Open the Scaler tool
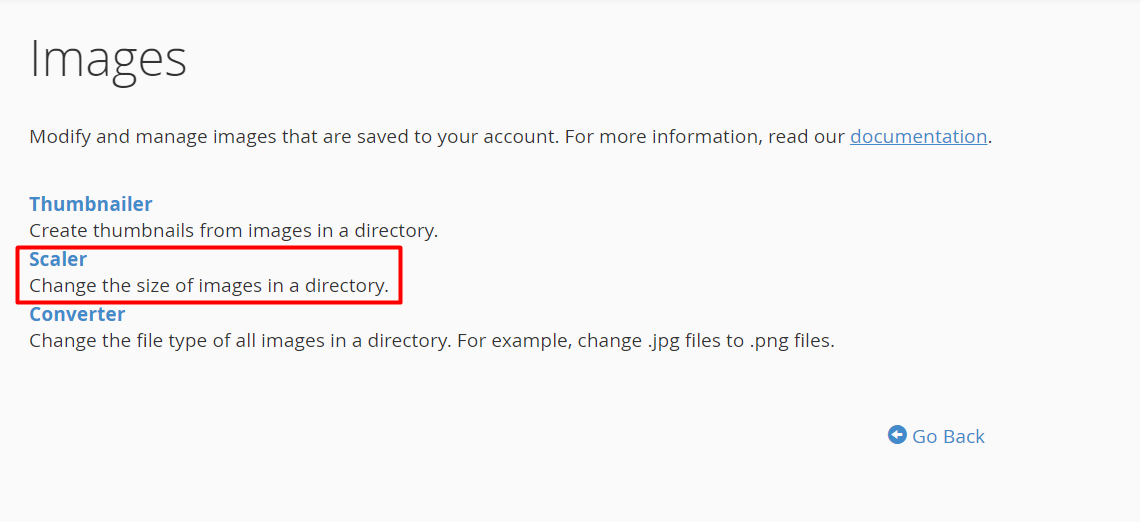The image size is (1140, 522). click(x=58, y=259)
